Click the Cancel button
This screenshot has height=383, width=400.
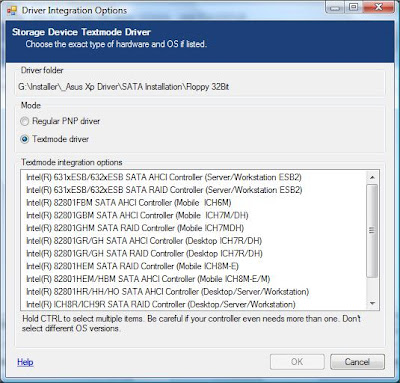357,362
